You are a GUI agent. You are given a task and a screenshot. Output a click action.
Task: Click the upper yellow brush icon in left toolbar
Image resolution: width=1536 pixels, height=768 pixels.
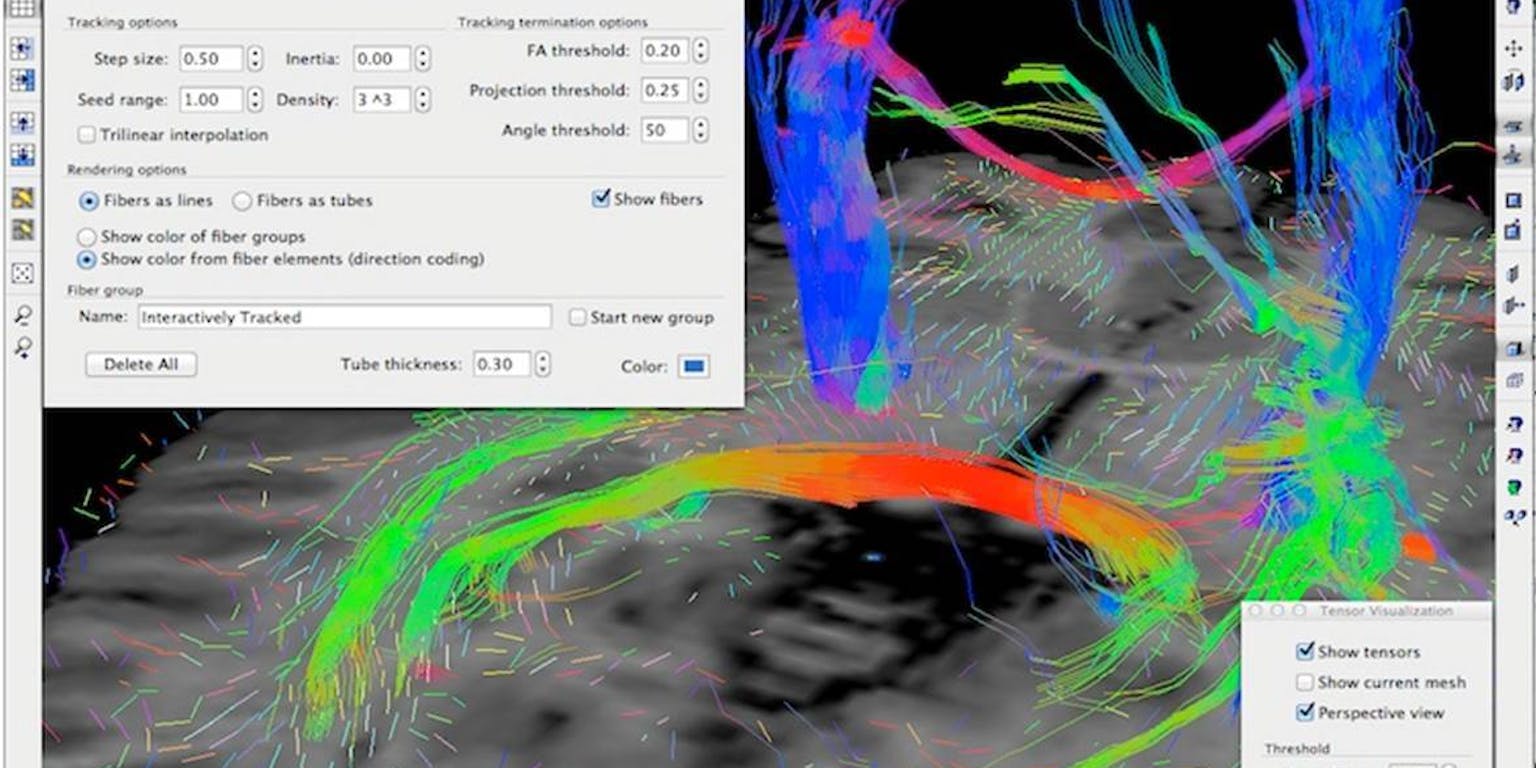21,198
